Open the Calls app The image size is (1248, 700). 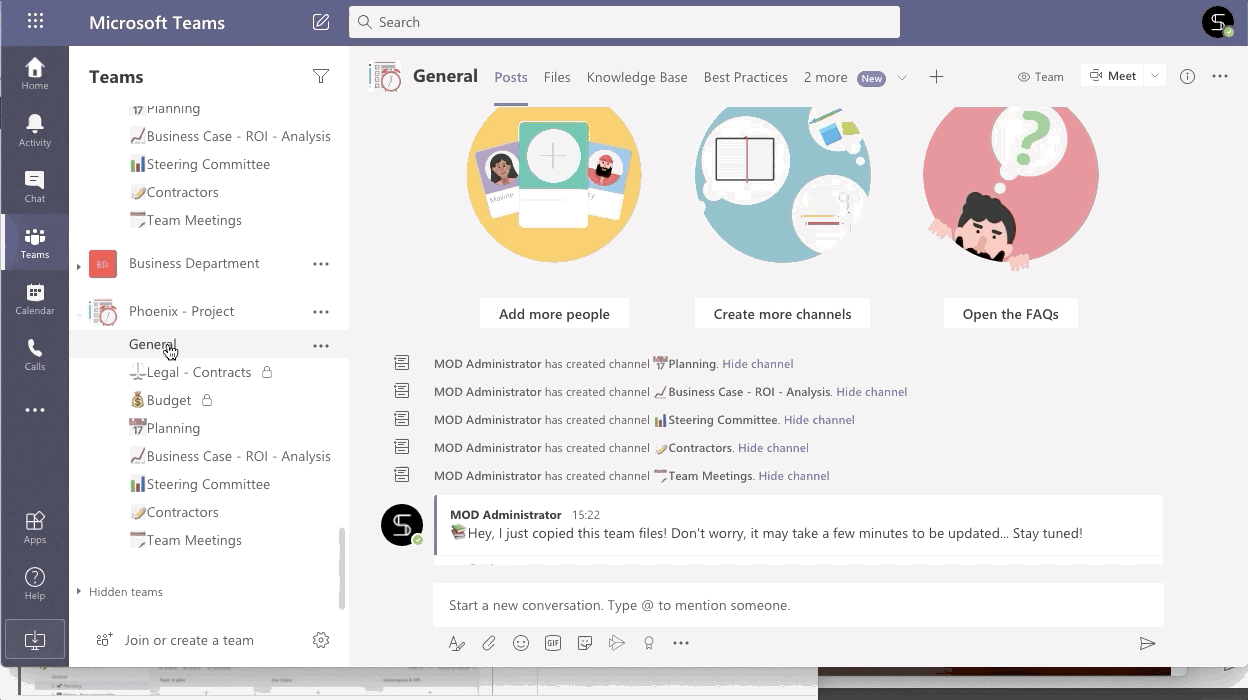[x=35, y=354]
